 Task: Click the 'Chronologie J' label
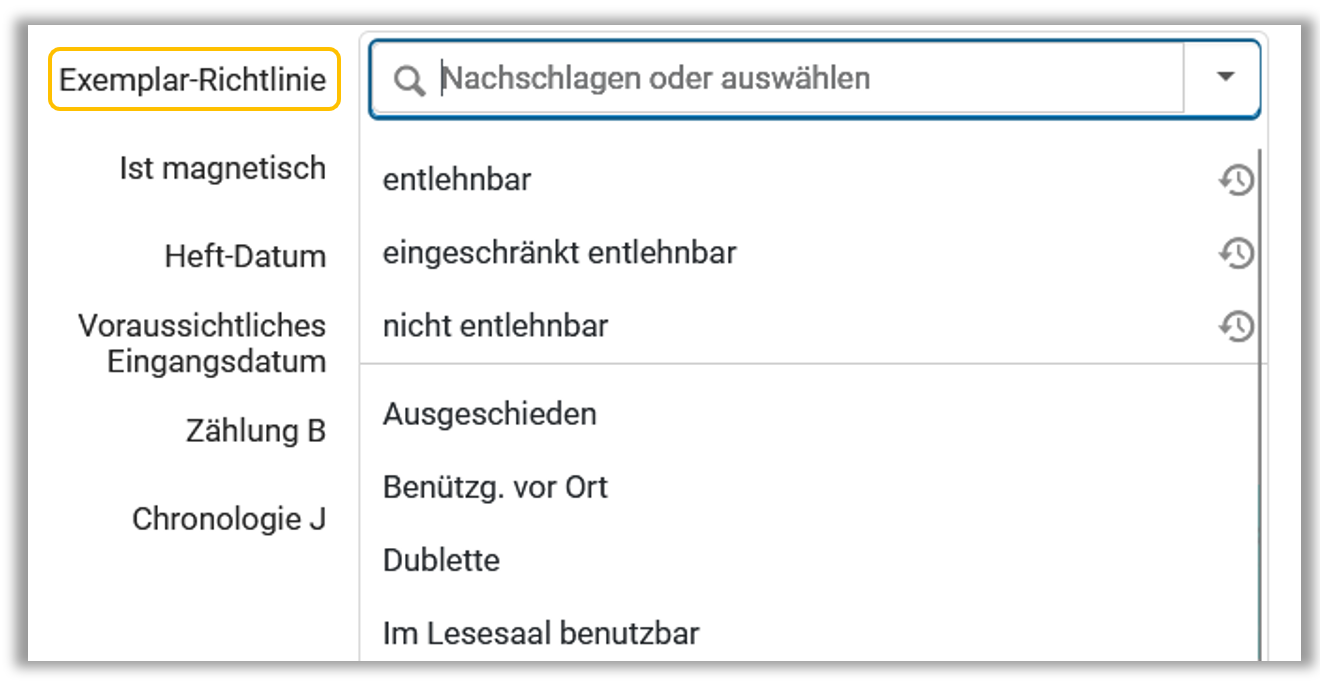click(229, 519)
